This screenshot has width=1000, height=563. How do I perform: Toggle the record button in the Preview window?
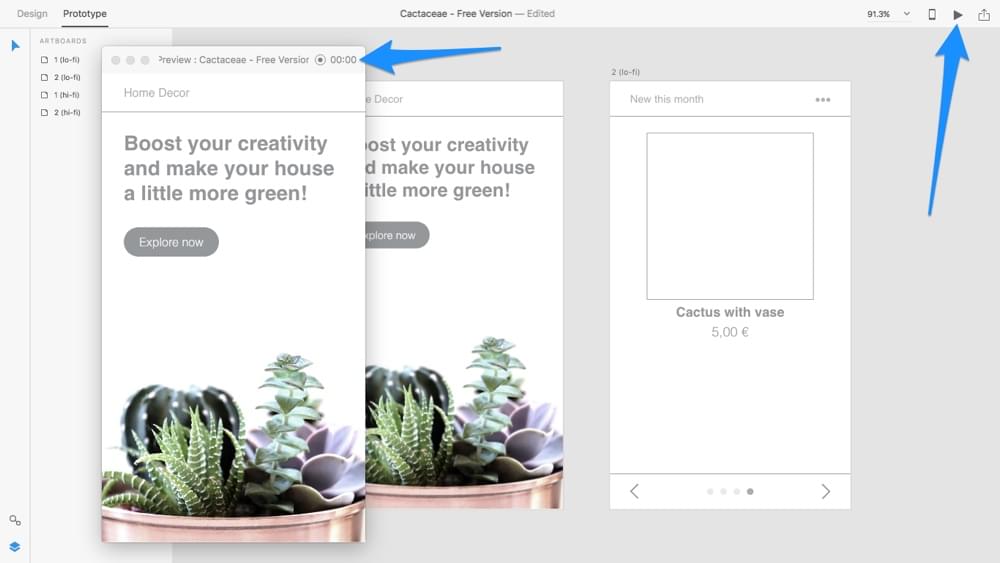(320, 60)
